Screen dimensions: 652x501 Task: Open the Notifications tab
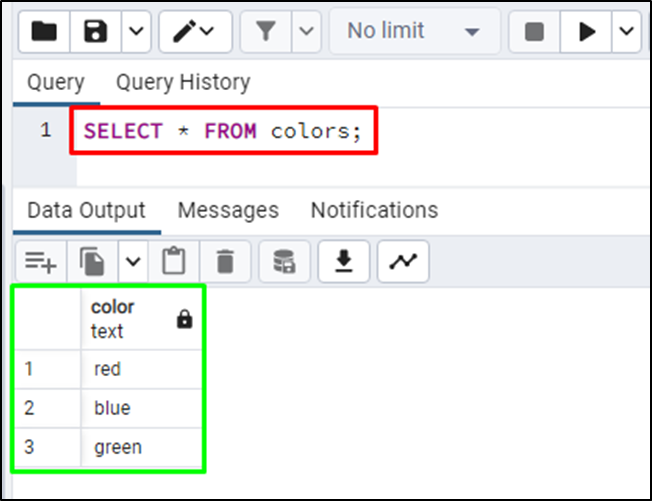tap(374, 210)
